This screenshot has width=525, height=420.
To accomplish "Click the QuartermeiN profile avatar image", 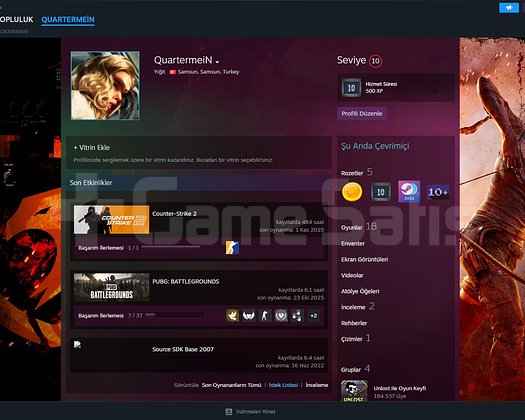I will (x=105, y=85).
